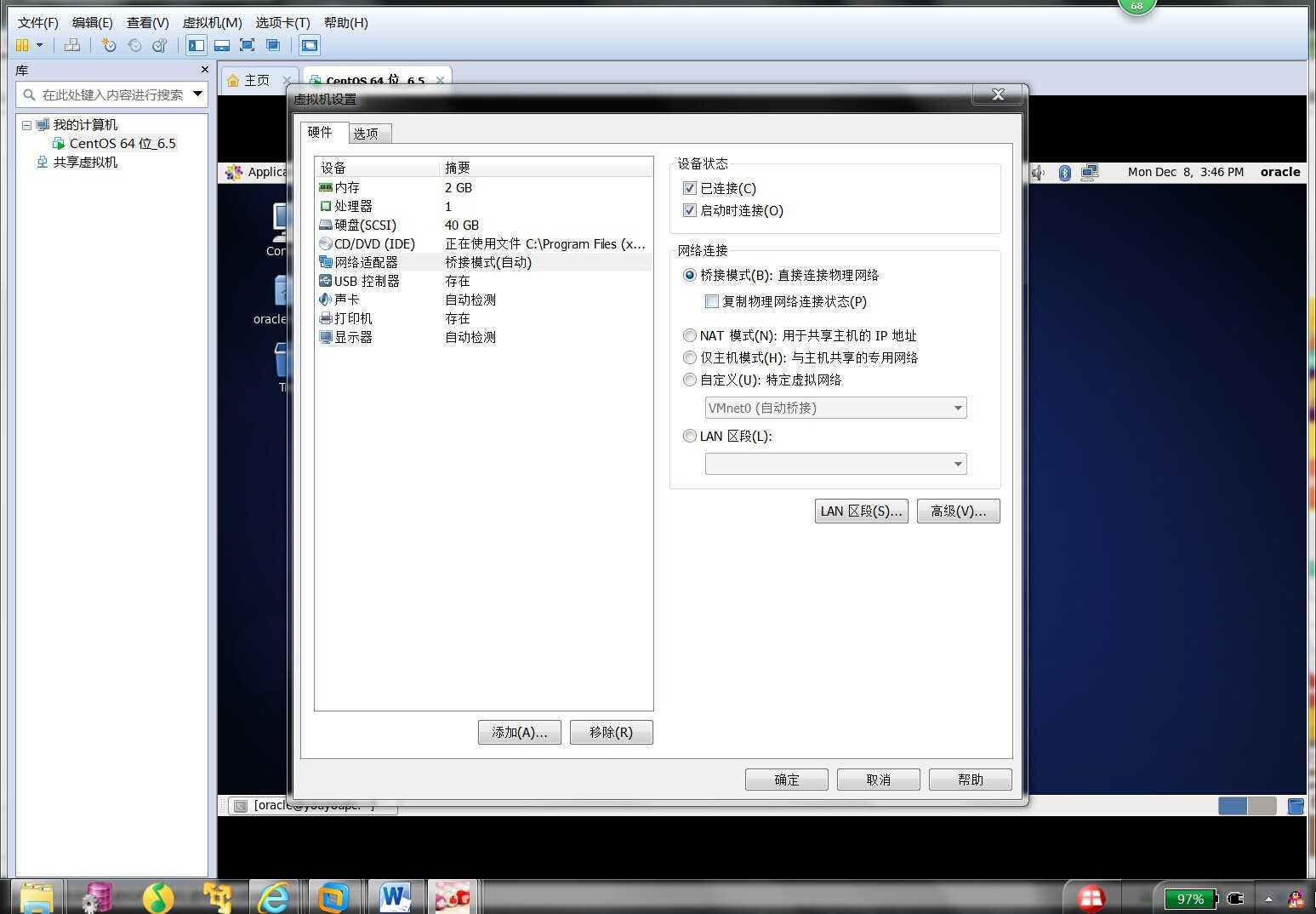Click the guest Bluetooth panel icon
This screenshot has width=1316, height=914.
[x=1064, y=173]
